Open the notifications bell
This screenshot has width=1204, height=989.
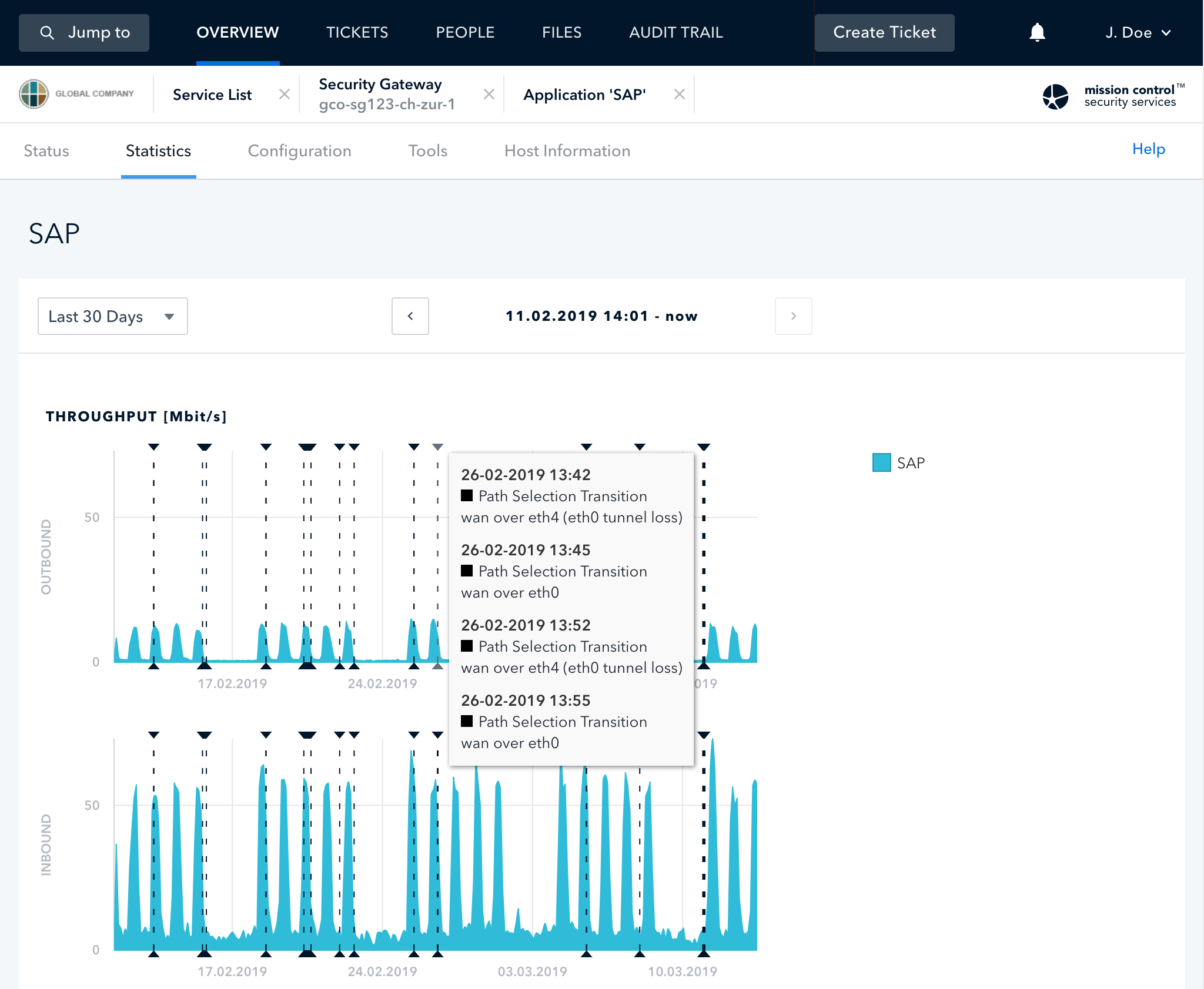pos(1037,32)
